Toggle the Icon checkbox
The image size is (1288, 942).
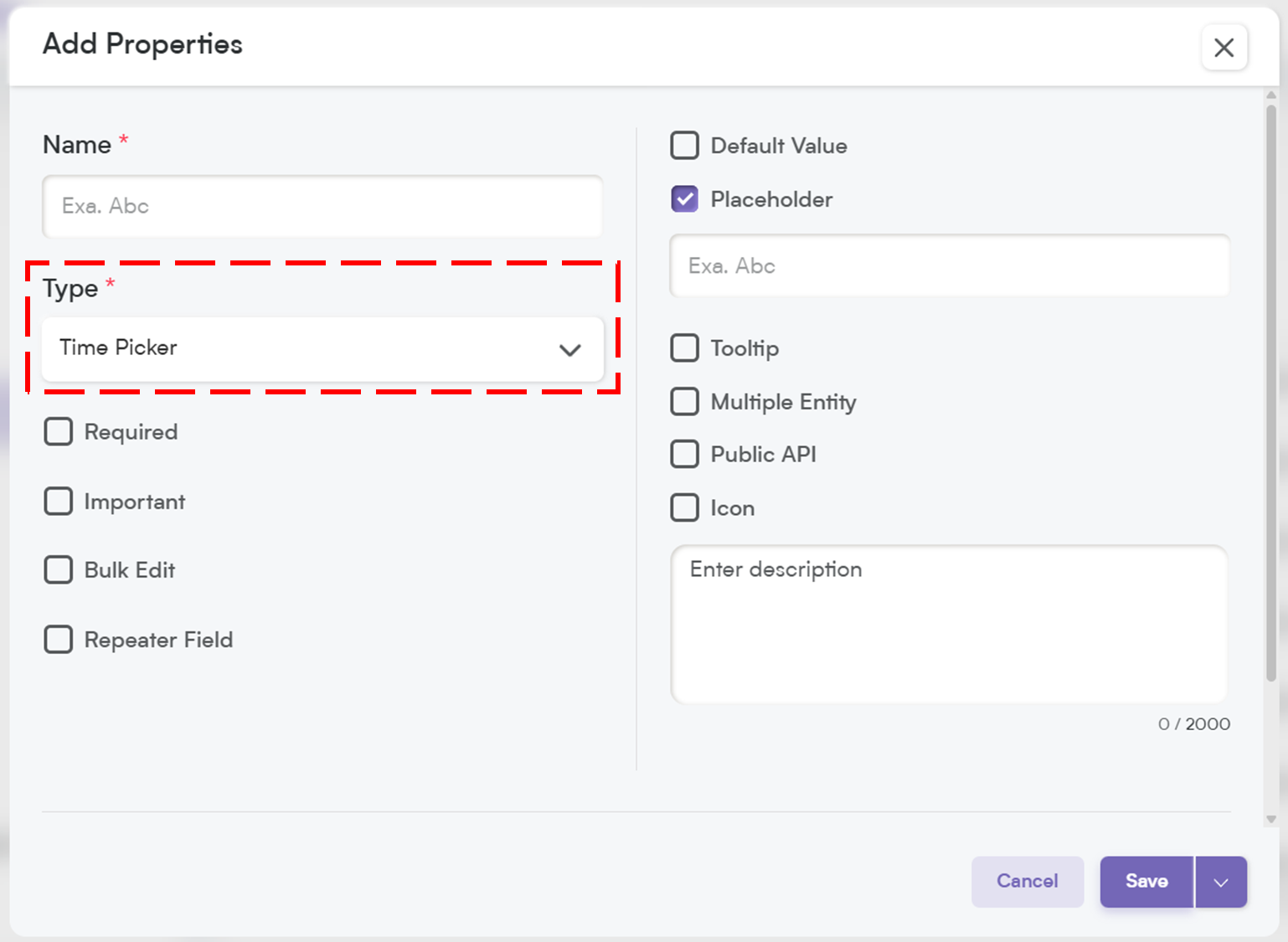(x=685, y=508)
